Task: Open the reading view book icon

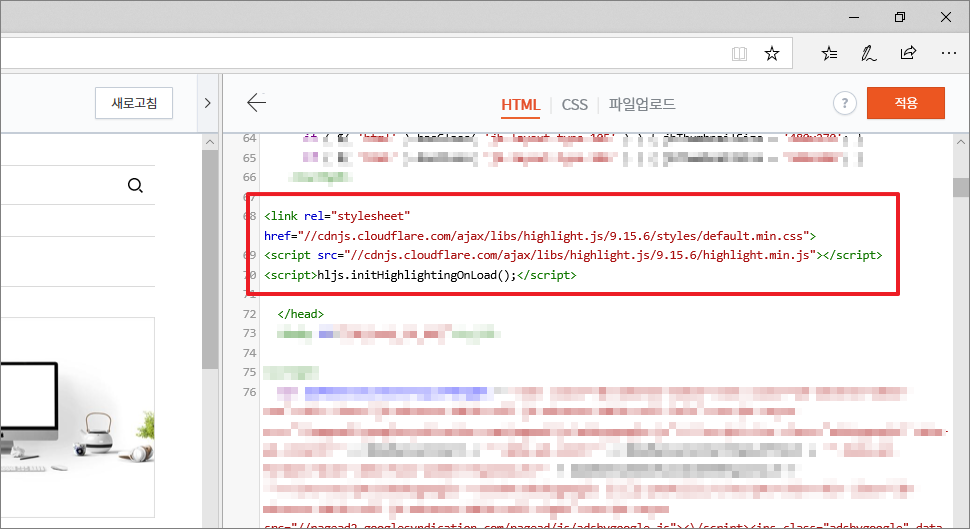Action: pos(739,54)
